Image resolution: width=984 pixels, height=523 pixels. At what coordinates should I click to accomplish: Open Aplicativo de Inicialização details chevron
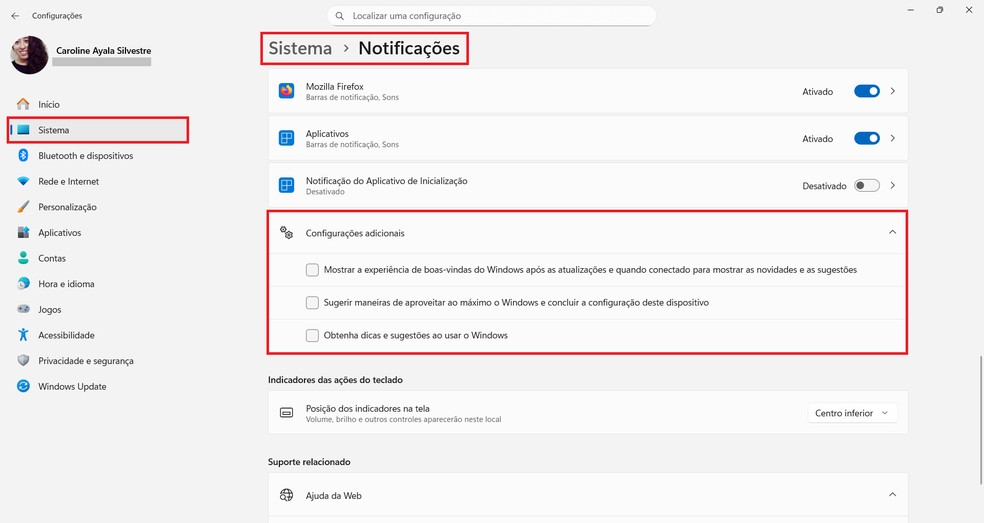(892, 185)
